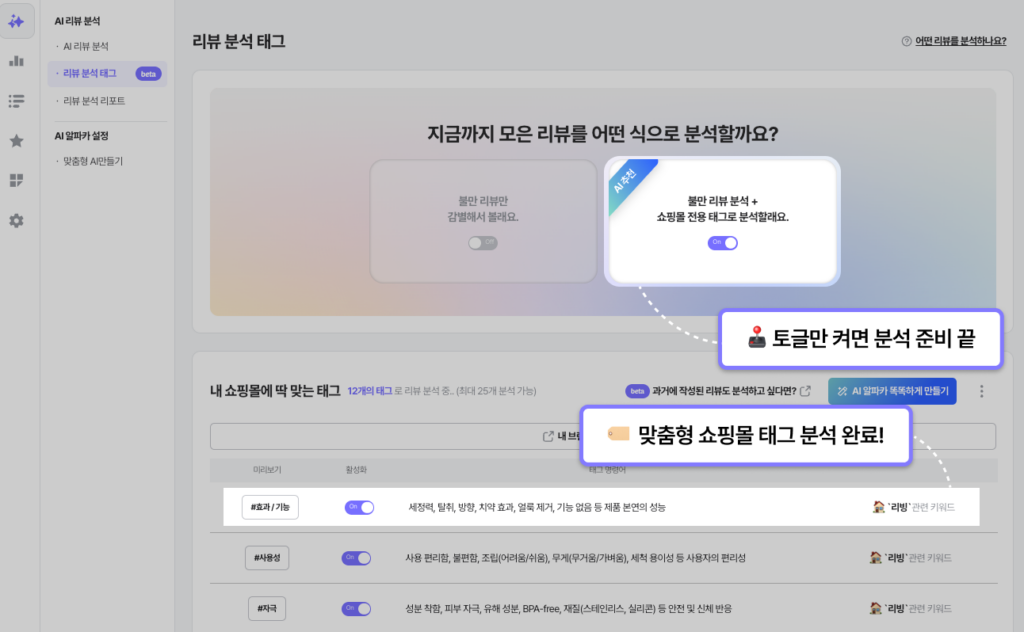Turn off the 쇼핑몰 전용 태그 분석 toggle
Screen dimensions: 1024x632
722,242
